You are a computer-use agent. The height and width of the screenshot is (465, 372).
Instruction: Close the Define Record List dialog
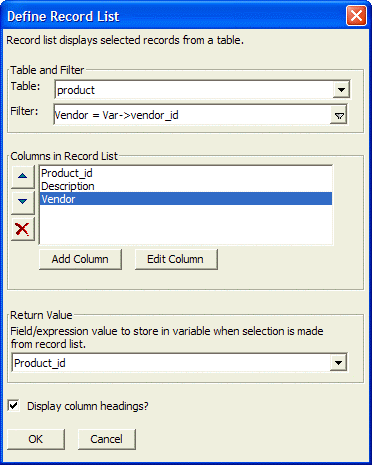356,16
